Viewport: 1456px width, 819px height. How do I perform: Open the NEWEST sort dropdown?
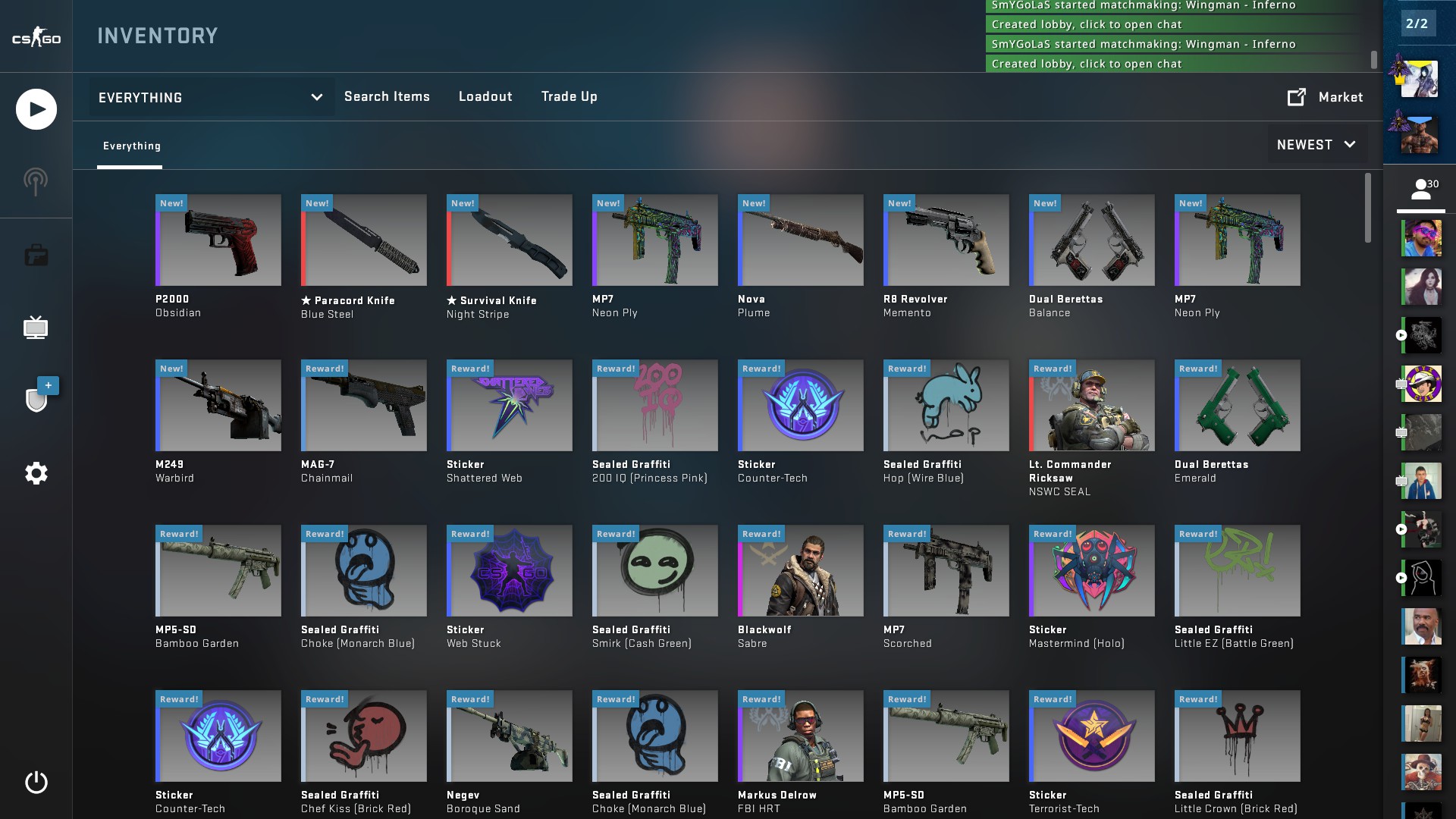[1316, 144]
